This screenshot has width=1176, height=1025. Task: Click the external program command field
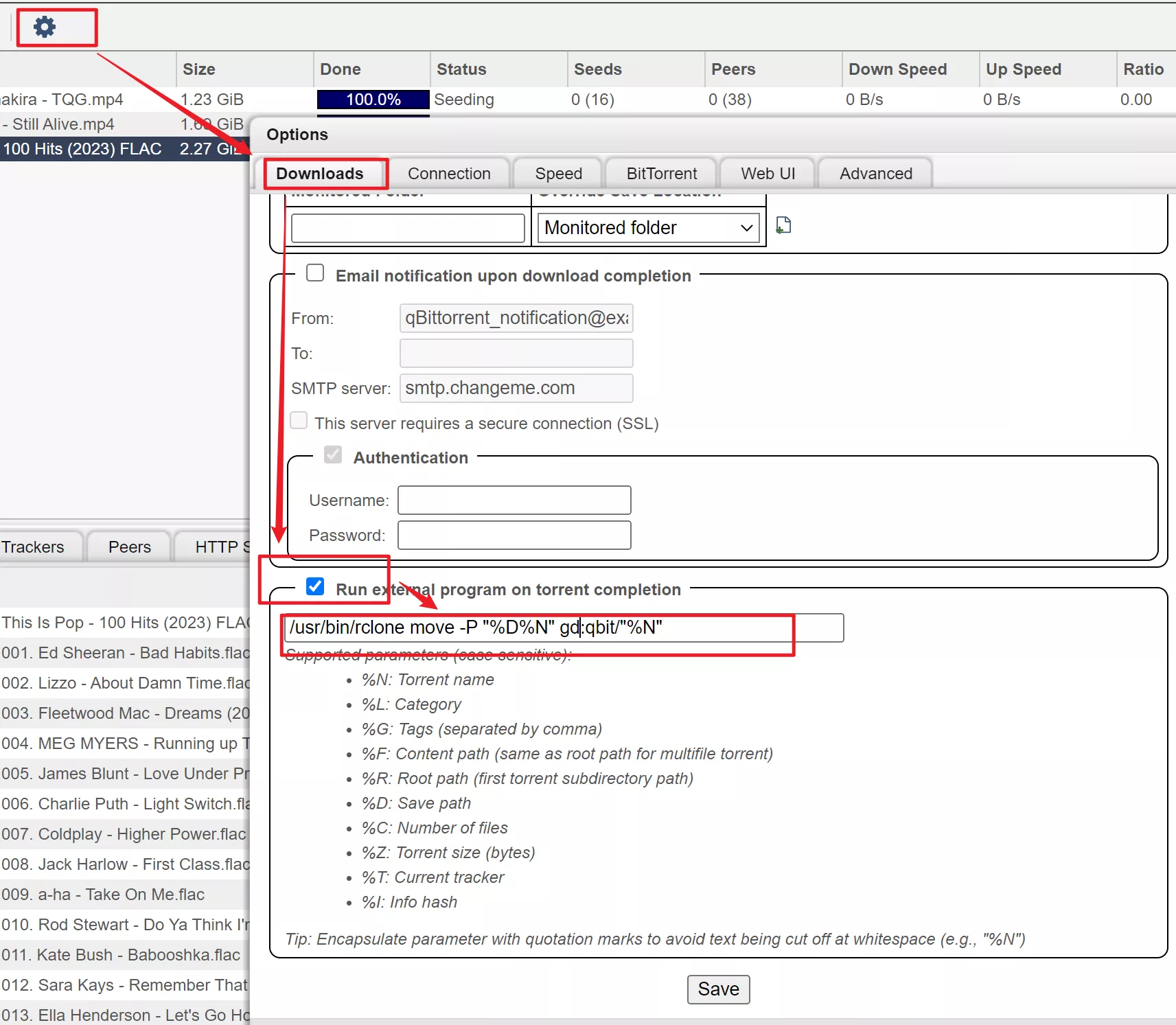(563, 627)
